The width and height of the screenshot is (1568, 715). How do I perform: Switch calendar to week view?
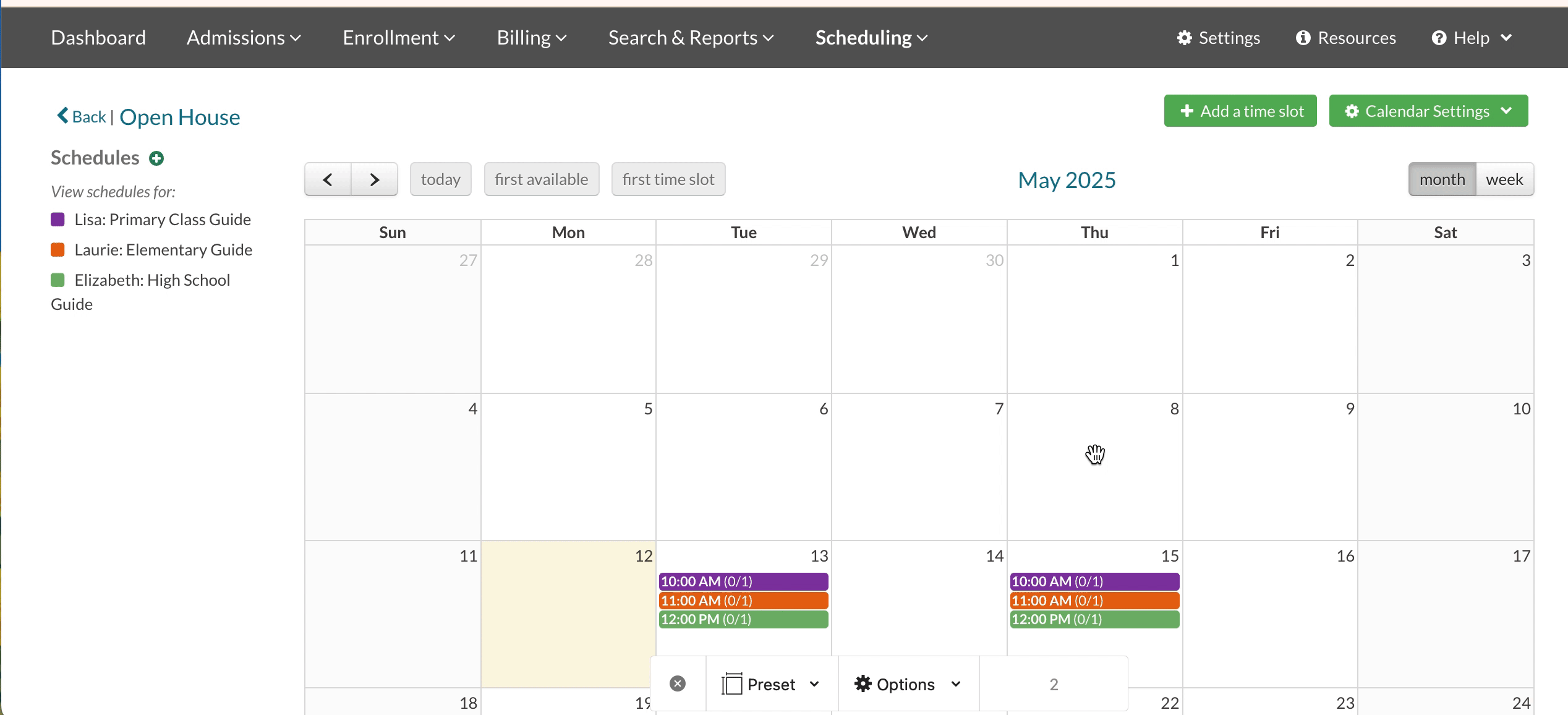click(1504, 179)
